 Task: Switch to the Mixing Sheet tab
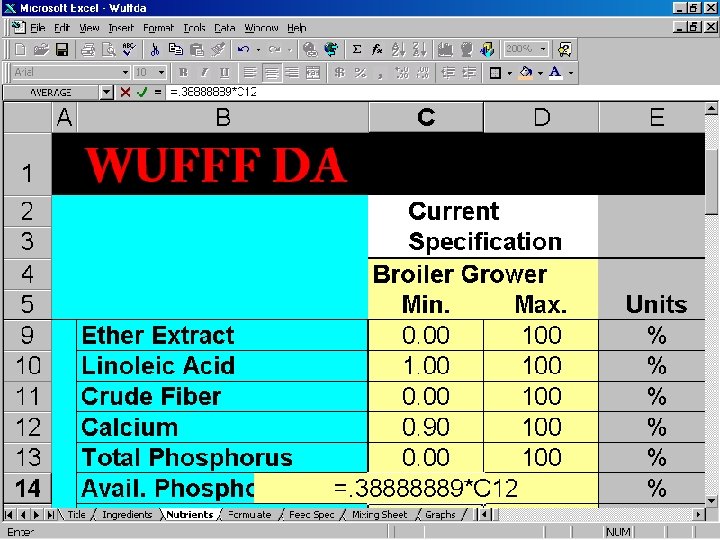(x=379, y=515)
